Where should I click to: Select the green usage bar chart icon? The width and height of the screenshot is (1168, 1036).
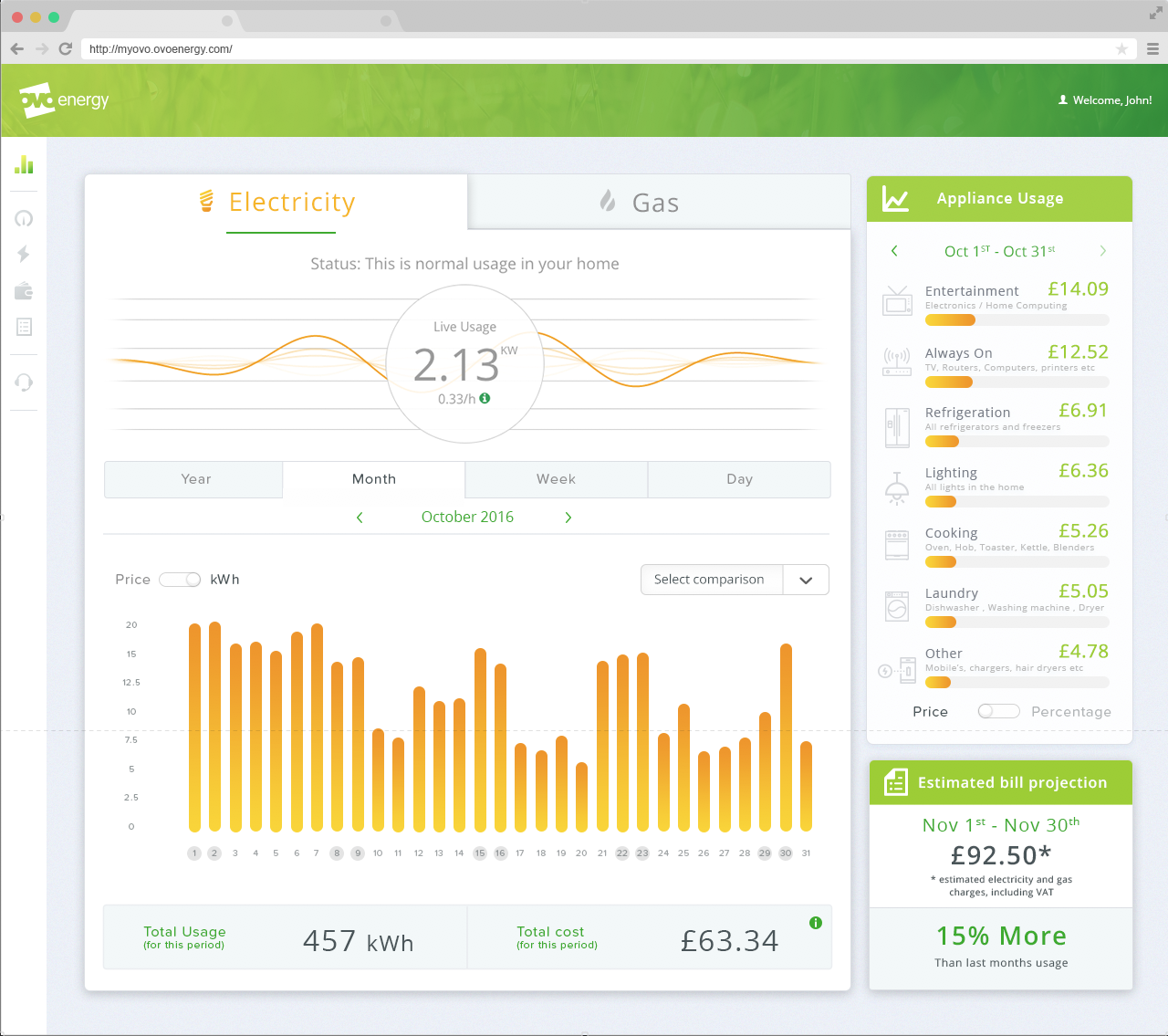(23, 163)
